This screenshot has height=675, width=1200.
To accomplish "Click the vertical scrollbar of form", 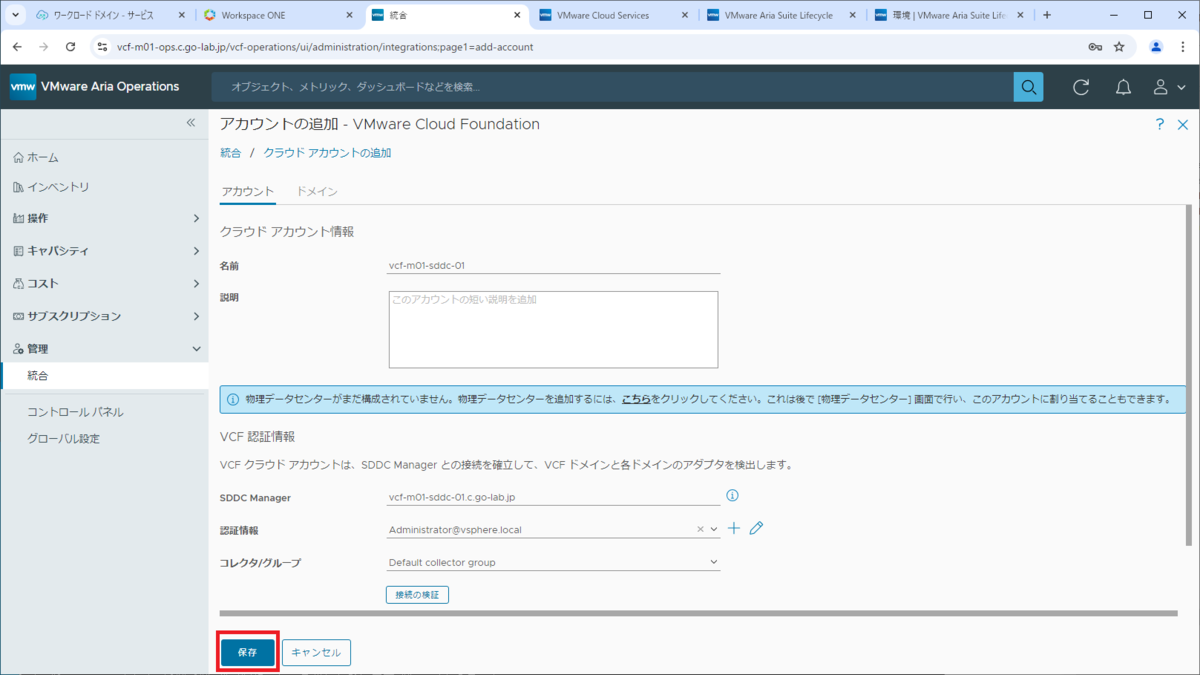I will point(1188,375).
